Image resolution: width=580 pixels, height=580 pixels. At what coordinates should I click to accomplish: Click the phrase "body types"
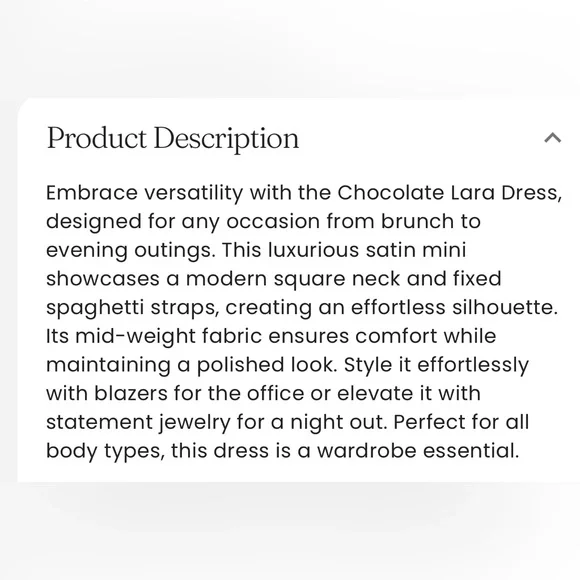(x=103, y=452)
